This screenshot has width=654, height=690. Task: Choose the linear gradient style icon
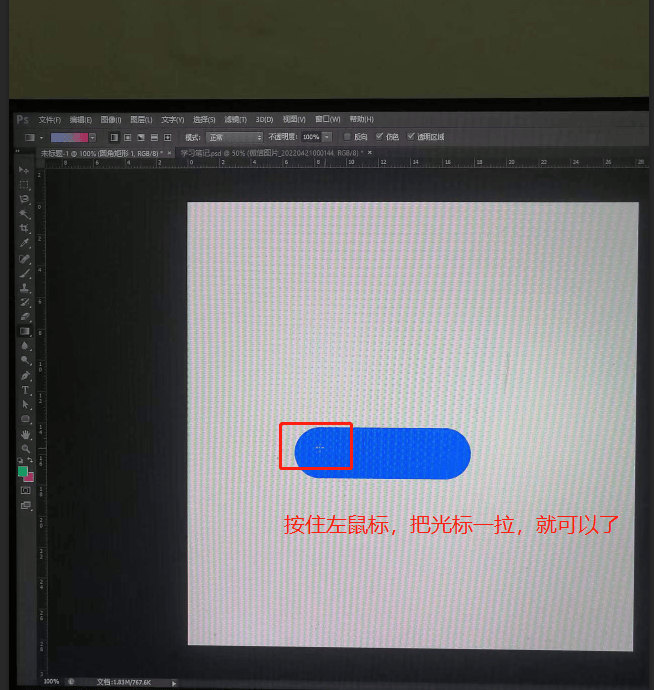114,137
